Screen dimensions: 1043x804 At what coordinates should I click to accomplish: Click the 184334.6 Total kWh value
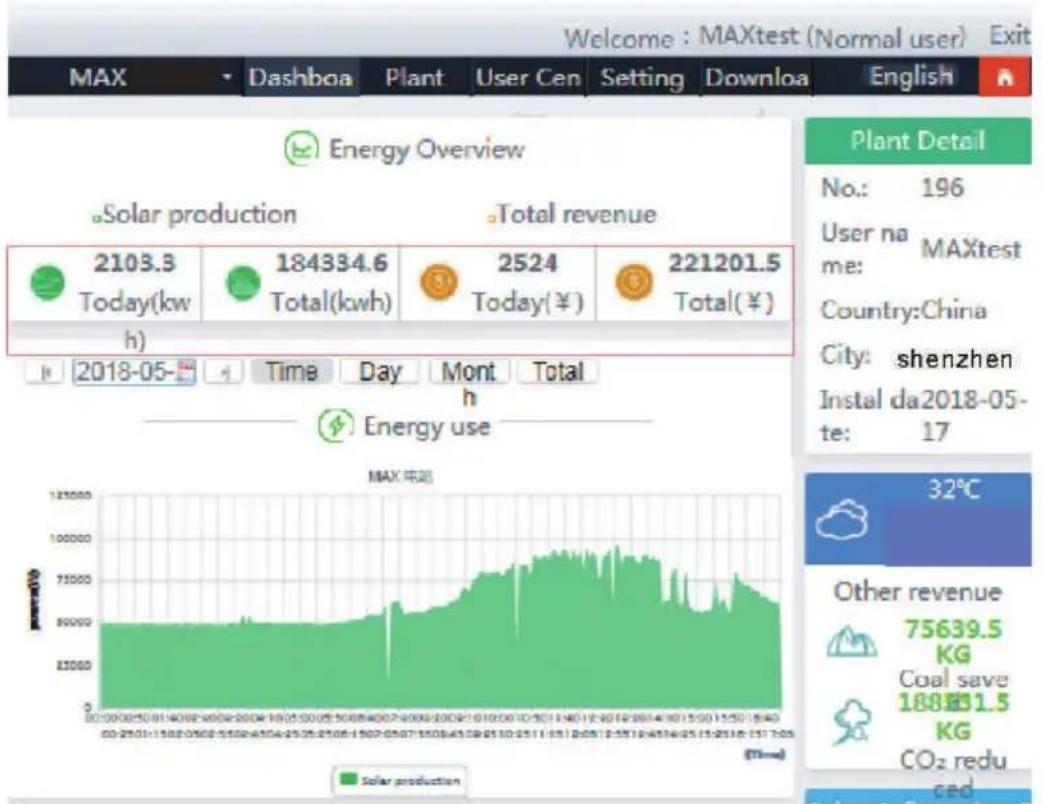click(x=331, y=263)
